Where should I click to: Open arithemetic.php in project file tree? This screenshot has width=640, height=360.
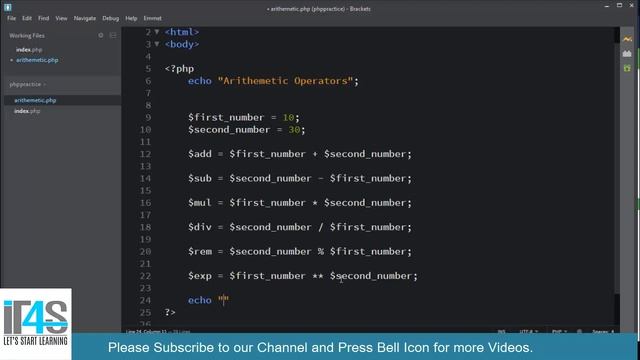click(35, 100)
